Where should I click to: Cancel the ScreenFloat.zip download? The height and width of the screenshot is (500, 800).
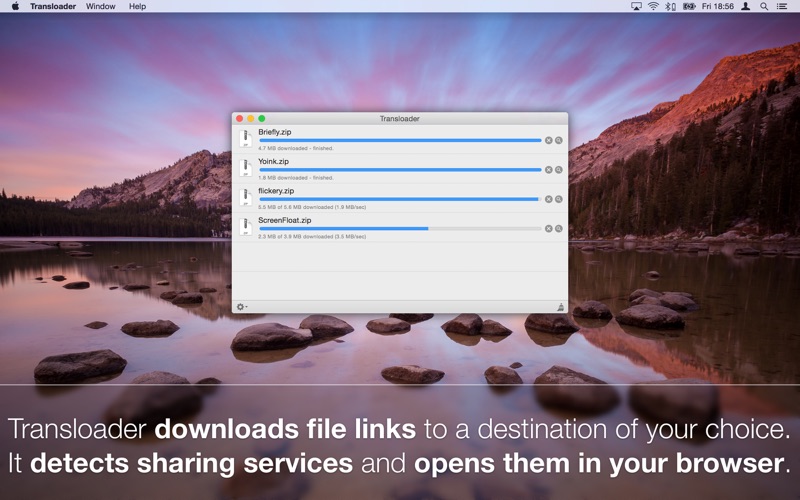(549, 228)
